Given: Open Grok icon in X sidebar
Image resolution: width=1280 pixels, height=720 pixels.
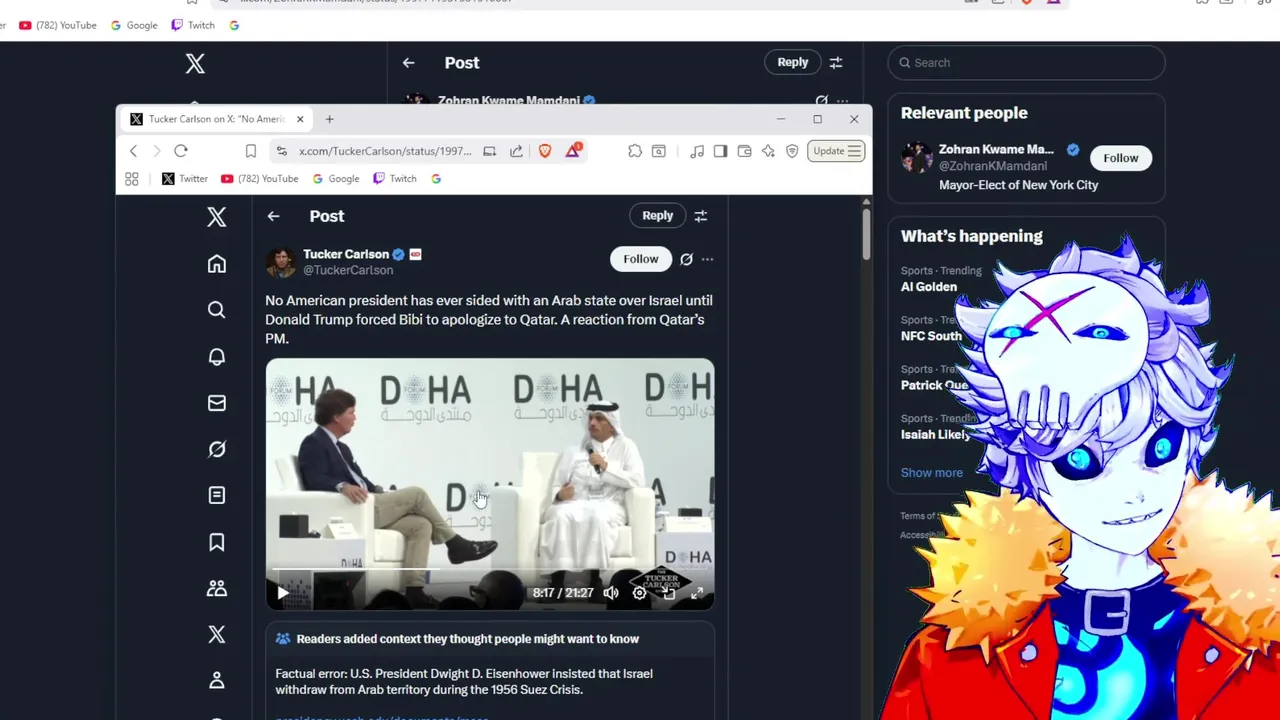Looking at the screenshot, I should [217, 449].
